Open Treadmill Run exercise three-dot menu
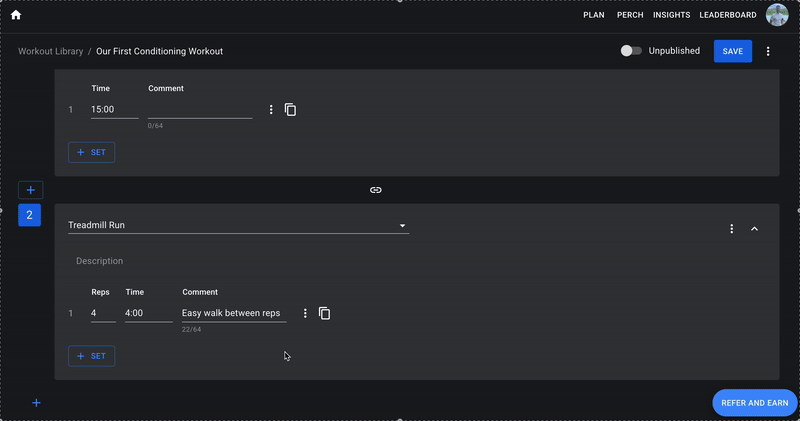The width and height of the screenshot is (800, 421). 732,229
